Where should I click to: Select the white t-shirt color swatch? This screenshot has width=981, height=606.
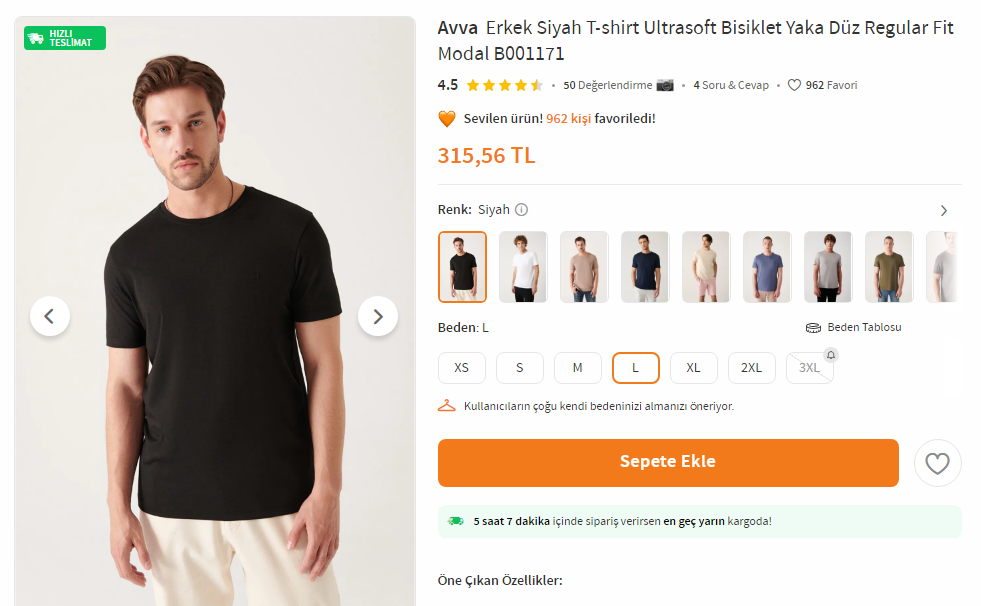[x=523, y=267]
